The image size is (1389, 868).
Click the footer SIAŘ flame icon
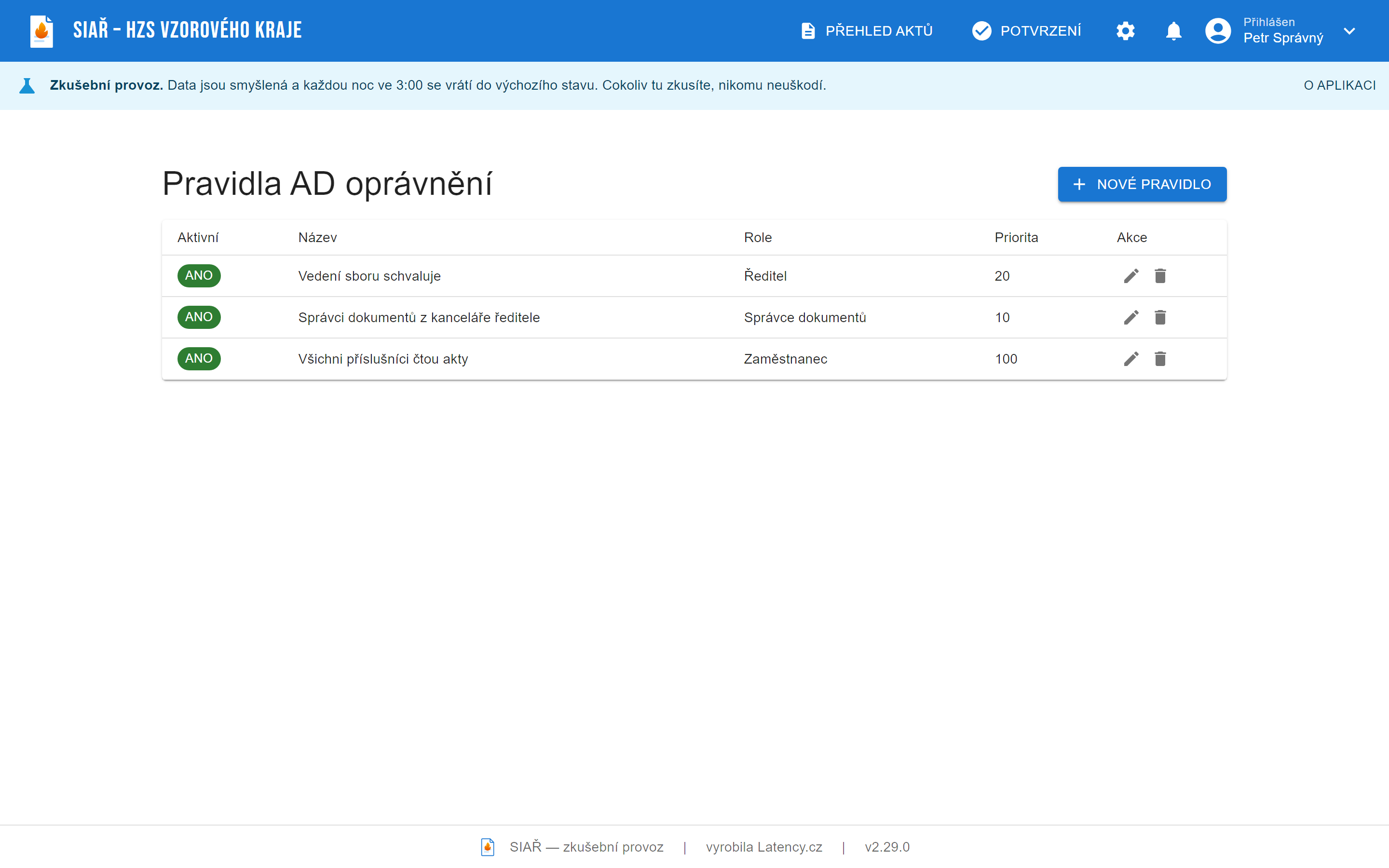[x=487, y=847]
